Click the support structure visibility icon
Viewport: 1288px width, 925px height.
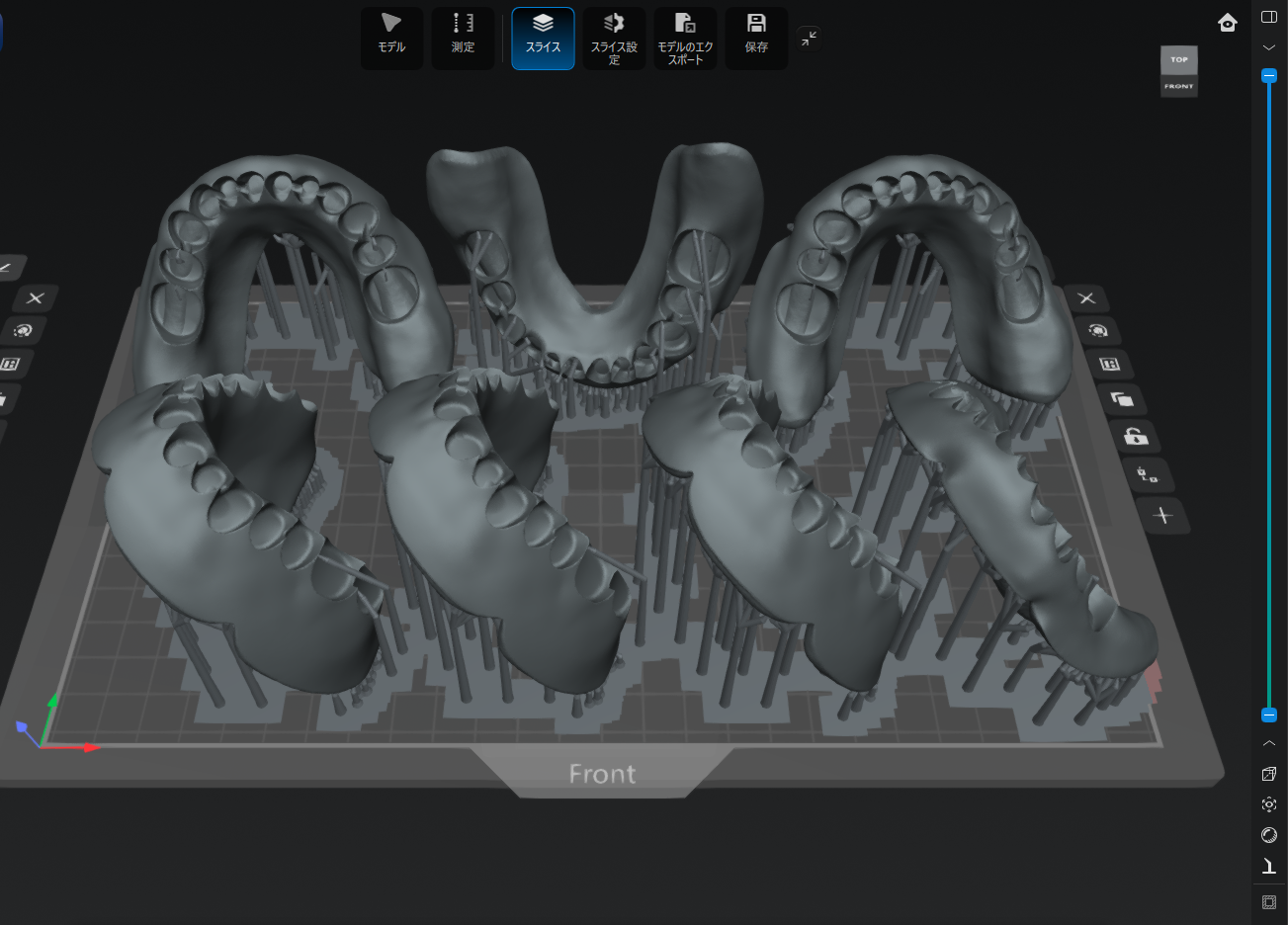click(x=1269, y=866)
